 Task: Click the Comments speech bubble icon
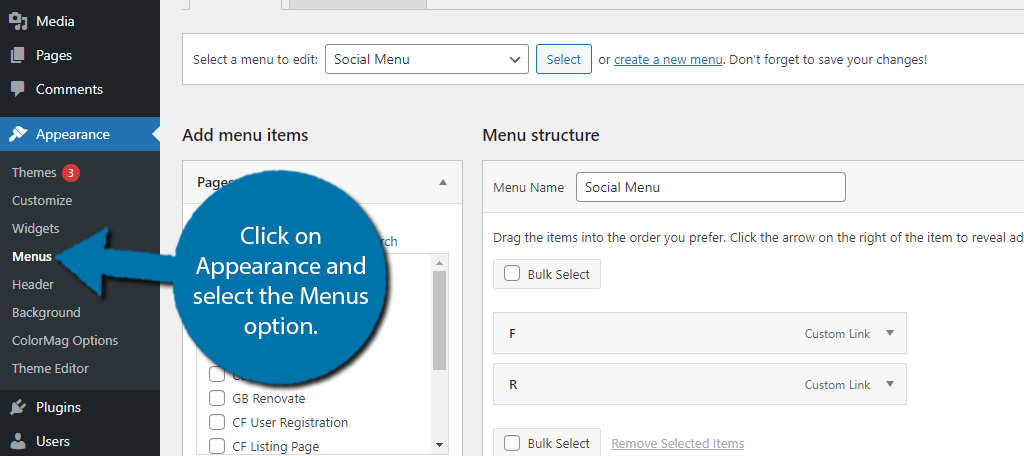coord(18,90)
